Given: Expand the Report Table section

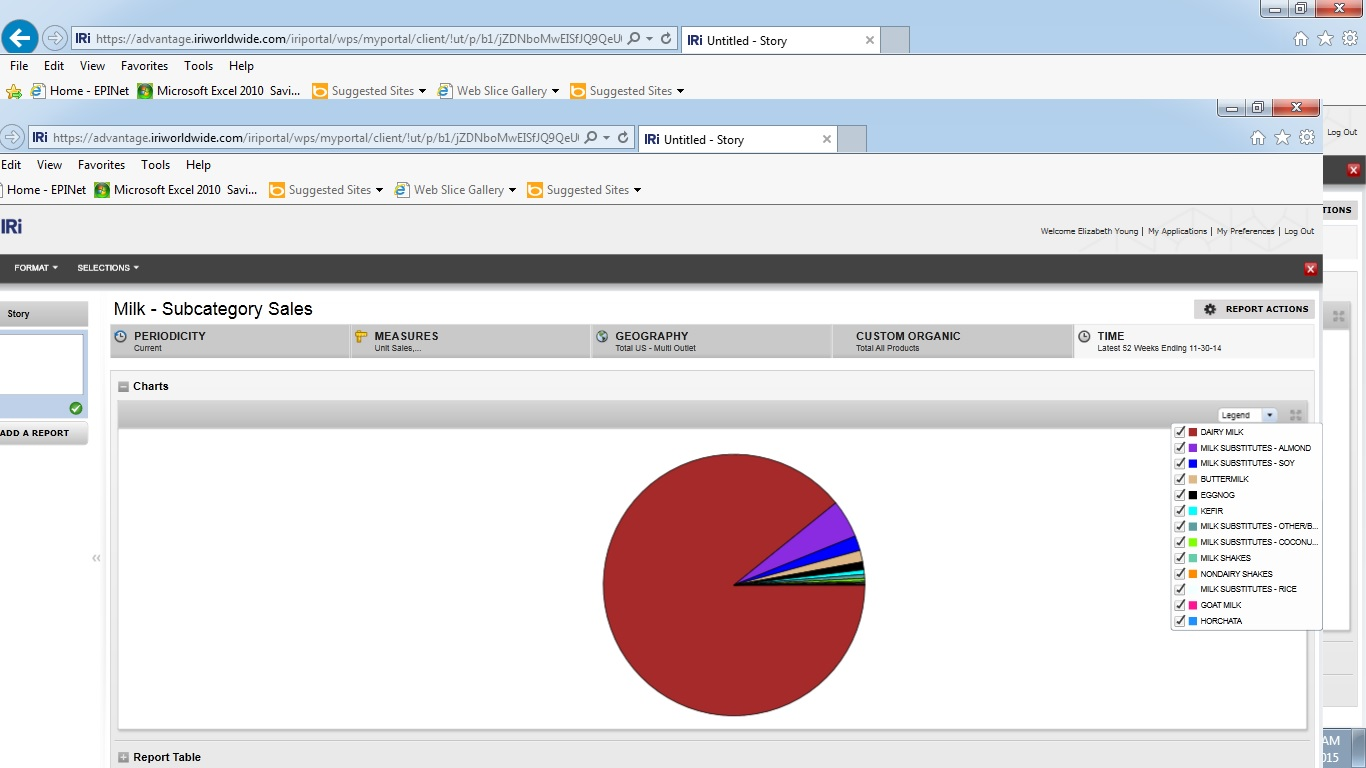Looking at the screenshot, I should (x=123, y=757).
